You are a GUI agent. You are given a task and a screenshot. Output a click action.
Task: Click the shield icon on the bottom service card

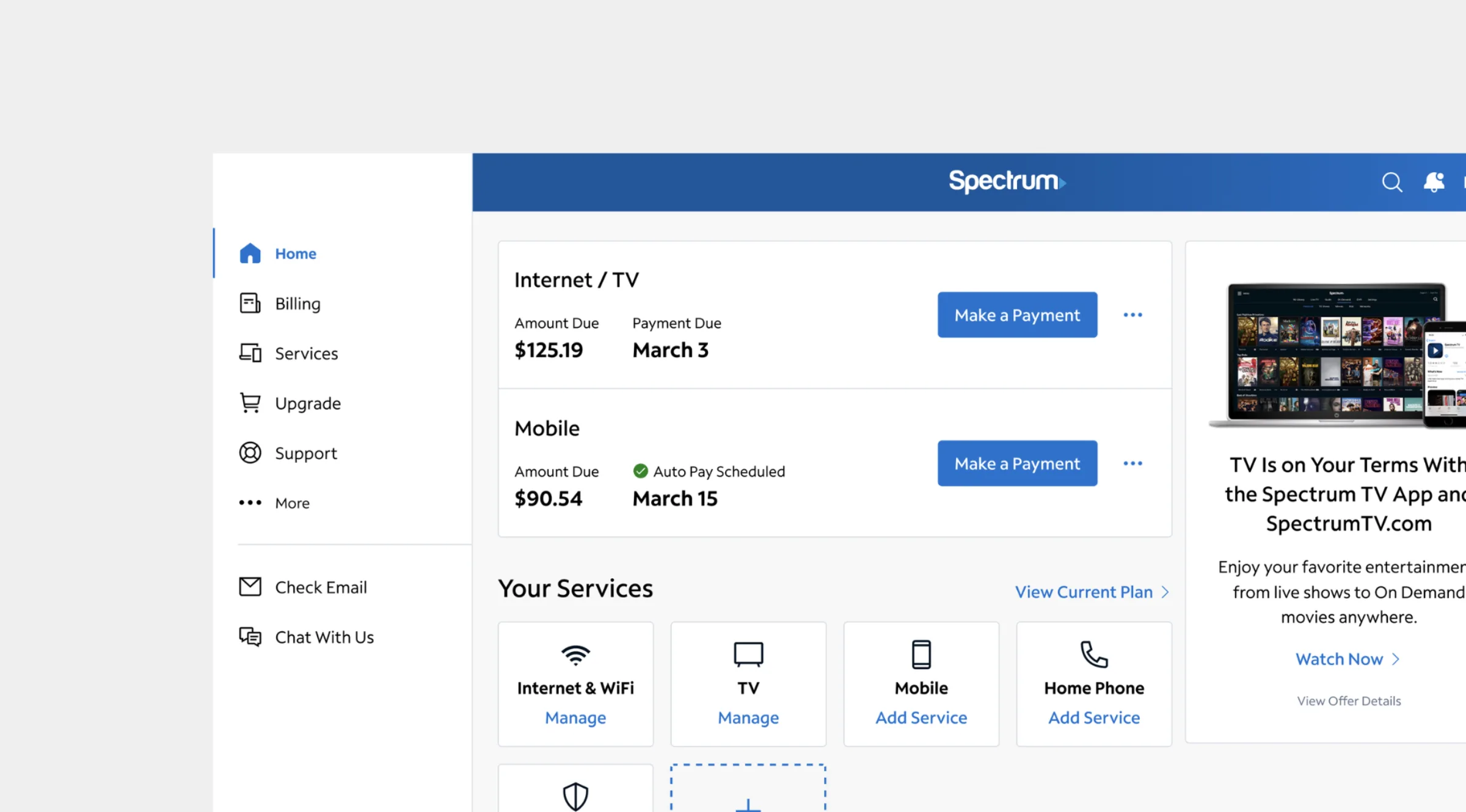click(575, 796)
